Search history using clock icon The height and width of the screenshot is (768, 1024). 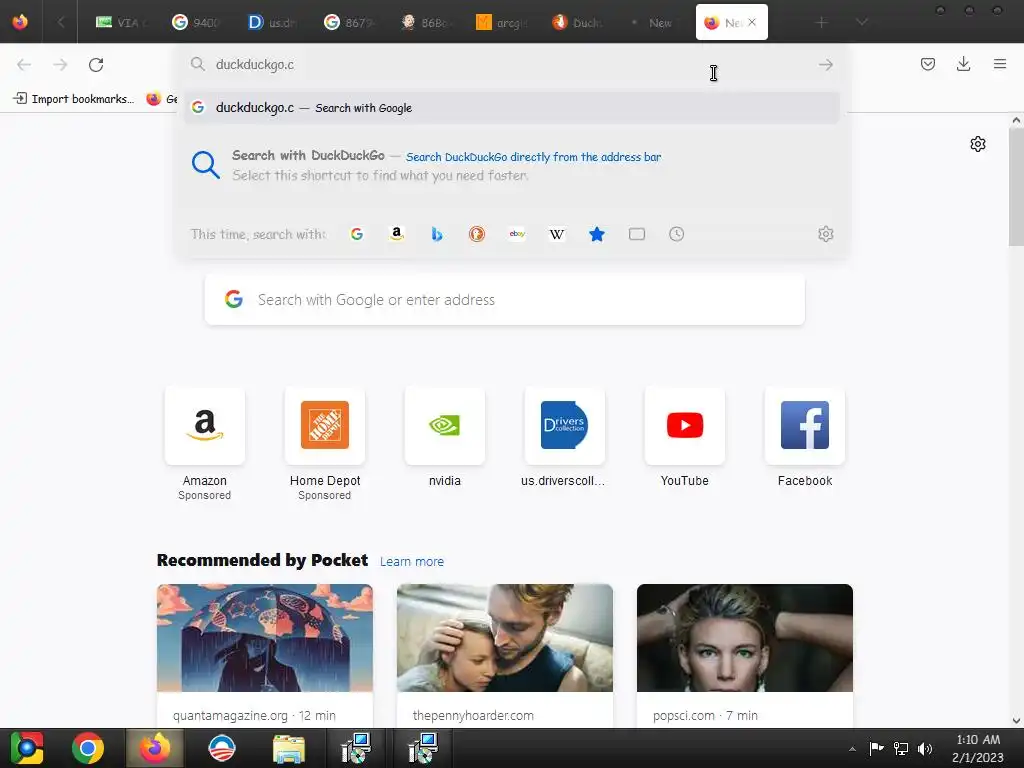coord(677,234)
